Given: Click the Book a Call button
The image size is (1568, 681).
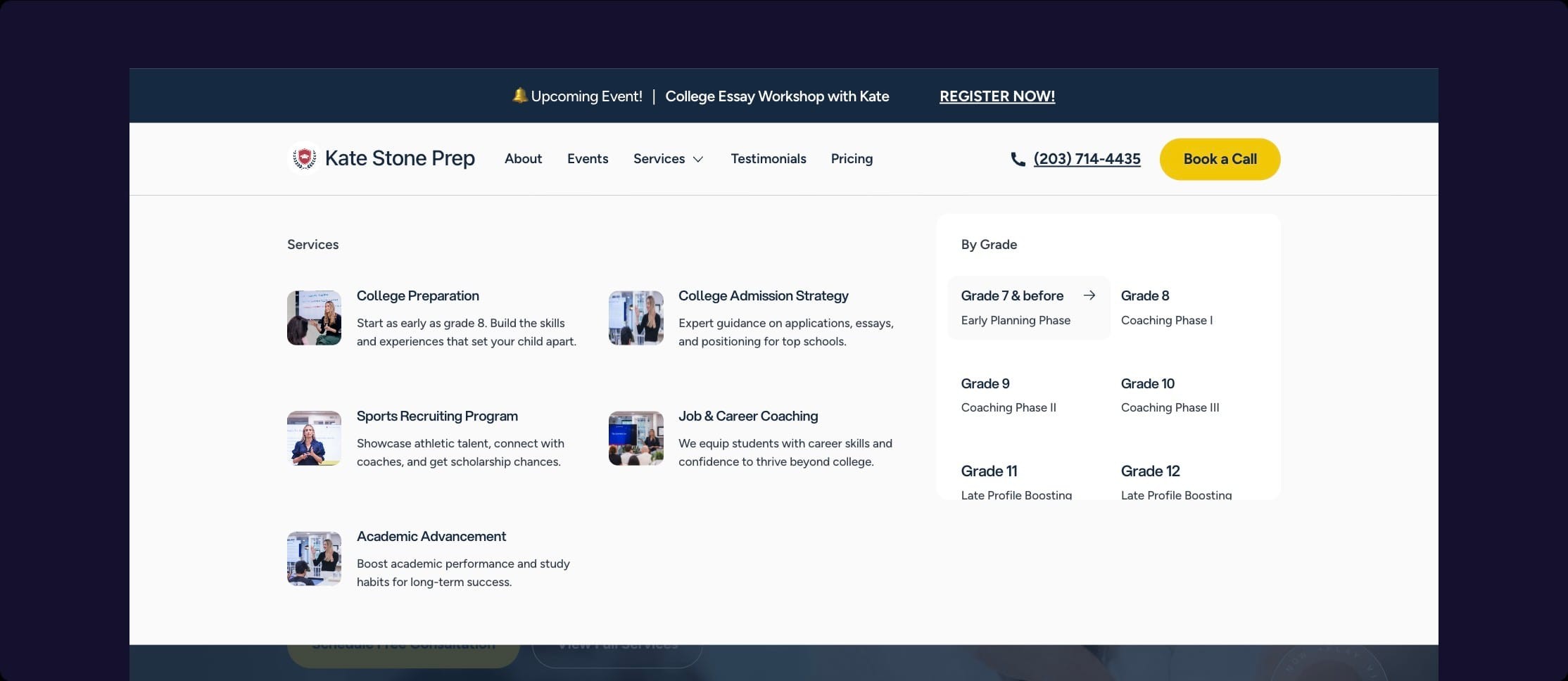Looking at the screenshot, I should (1220, 159).
